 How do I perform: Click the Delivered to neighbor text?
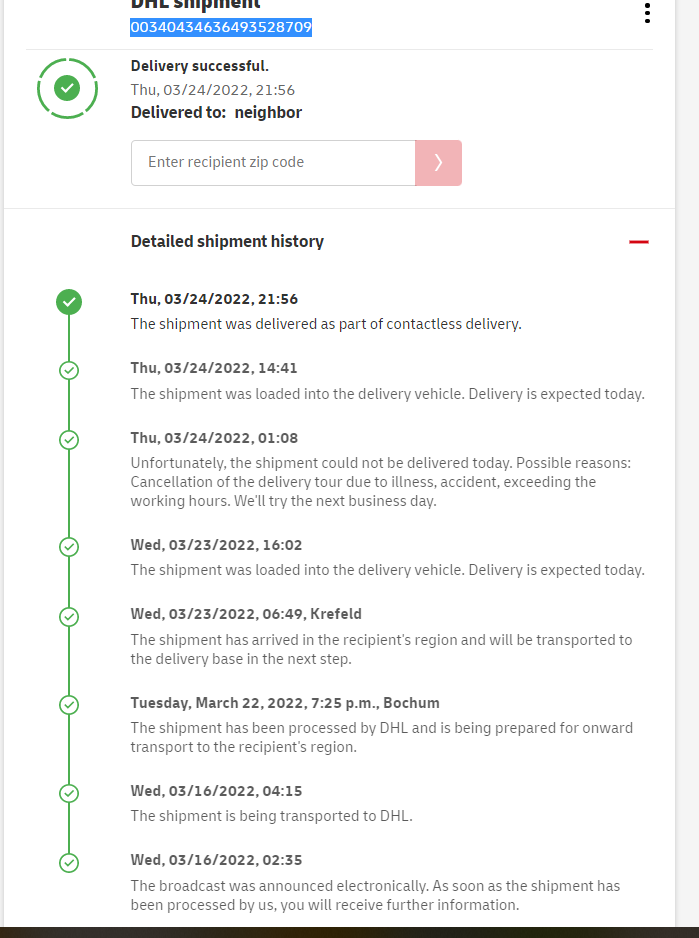(x=216, y=113)
